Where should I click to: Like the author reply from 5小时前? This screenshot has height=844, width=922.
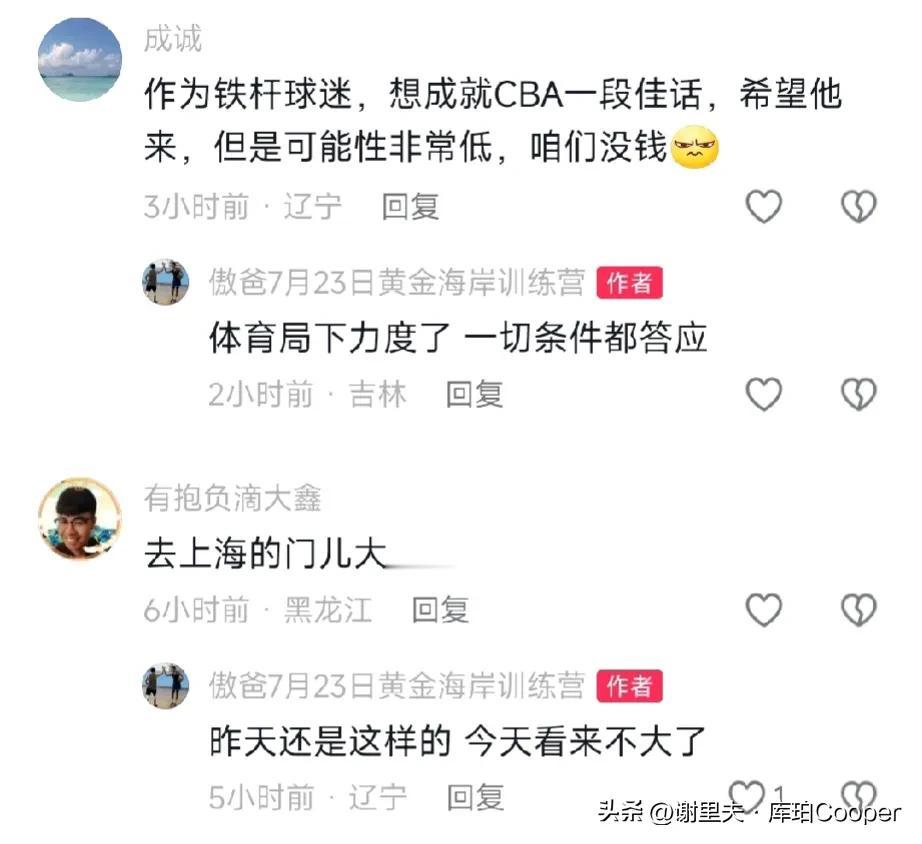747,795
